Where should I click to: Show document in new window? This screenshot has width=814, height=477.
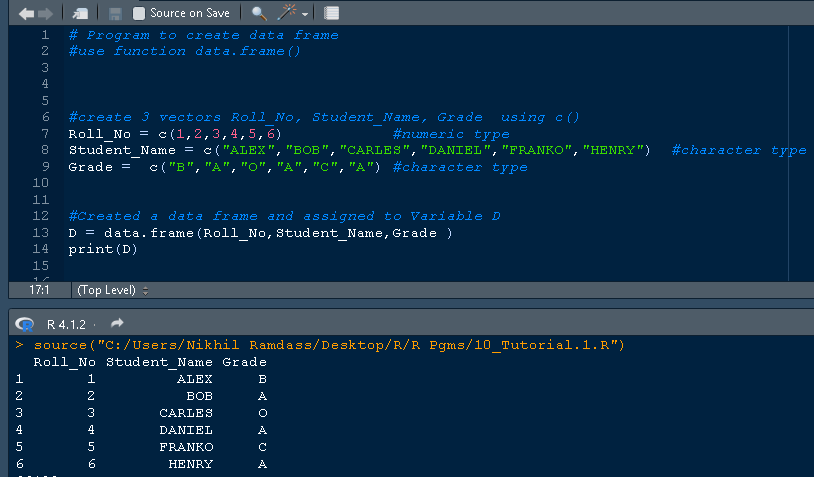[x=80, y=13]
